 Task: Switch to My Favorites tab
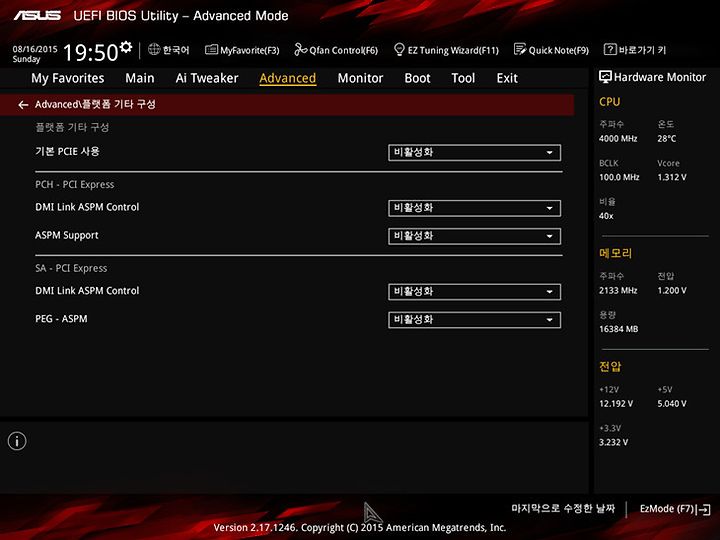tap(68, 79)
